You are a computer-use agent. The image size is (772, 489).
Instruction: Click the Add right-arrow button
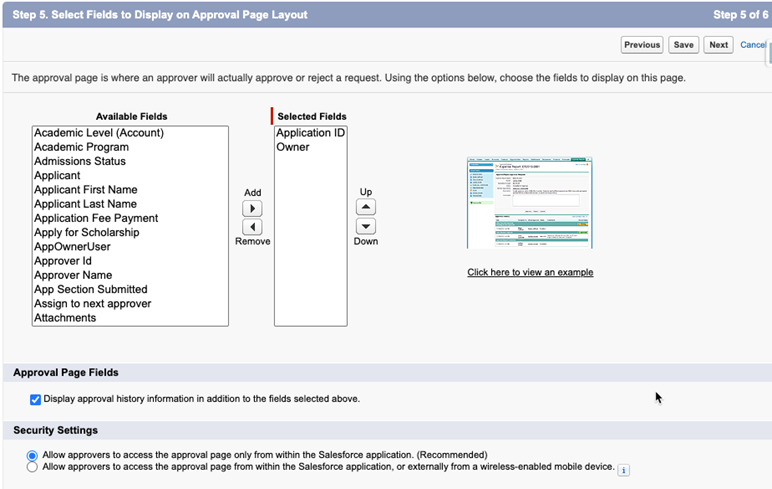pos(252,209)
